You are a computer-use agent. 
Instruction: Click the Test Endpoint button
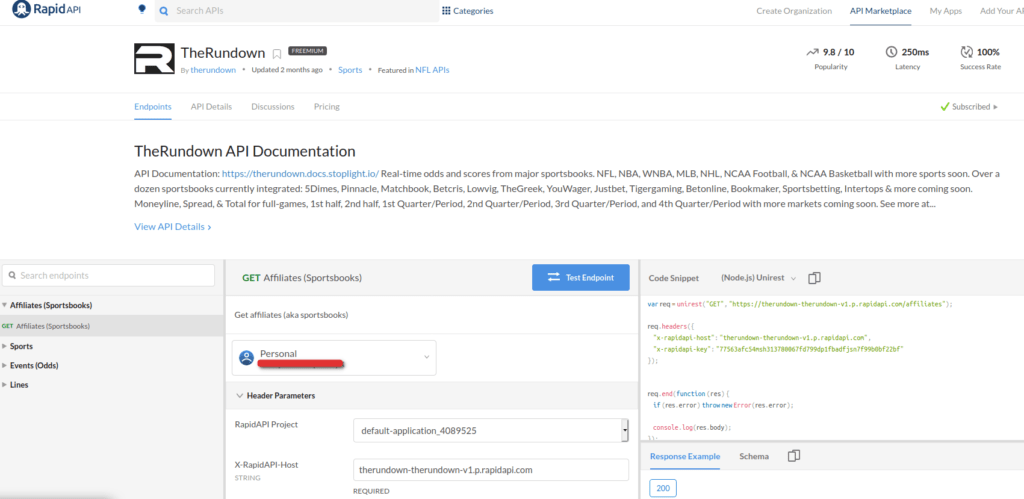(x=581, y=277)
